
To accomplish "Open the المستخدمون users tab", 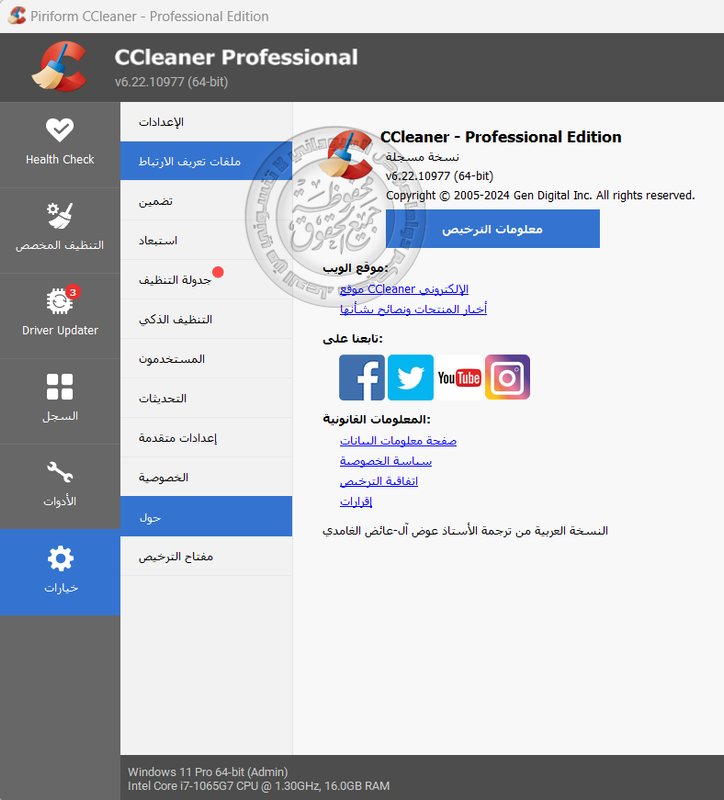I will pyautogui.click(x=206, y=359).
